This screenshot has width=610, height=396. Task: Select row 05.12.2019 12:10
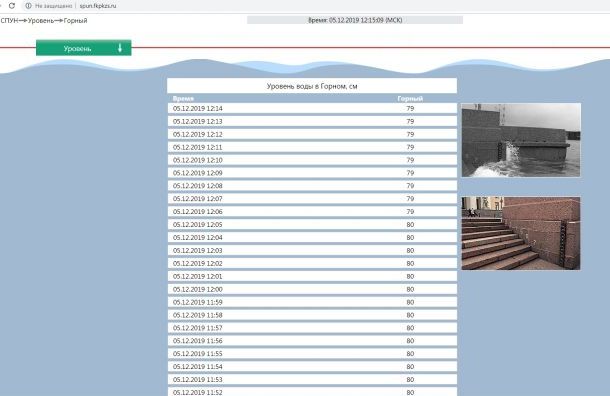(312, 160)
